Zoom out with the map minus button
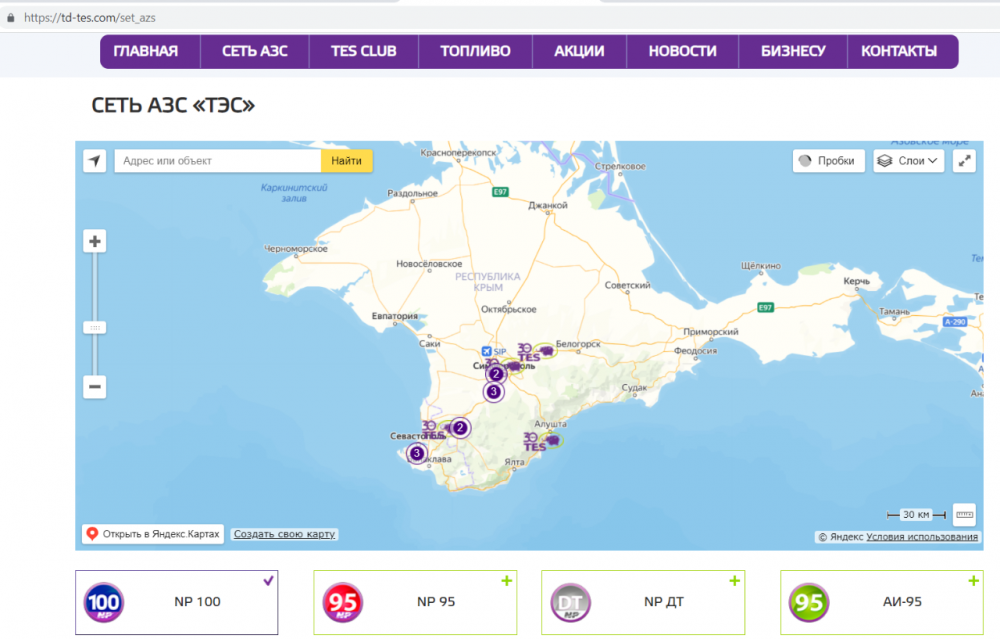 [95, 387]
